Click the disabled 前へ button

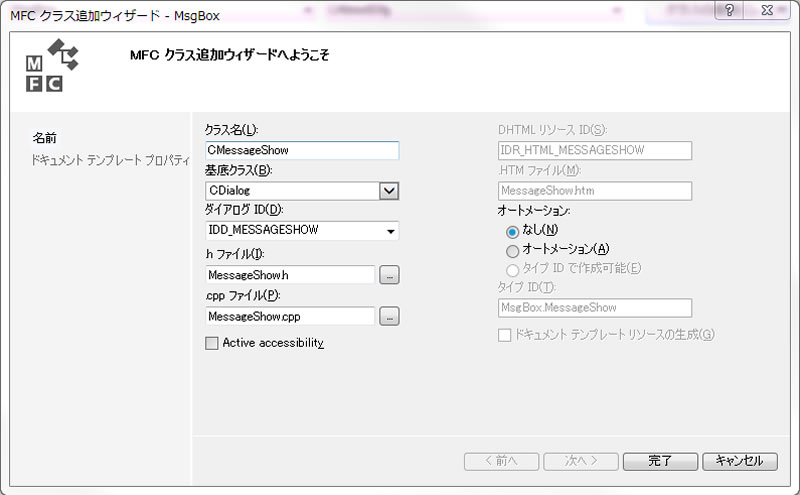coord(502,461)
